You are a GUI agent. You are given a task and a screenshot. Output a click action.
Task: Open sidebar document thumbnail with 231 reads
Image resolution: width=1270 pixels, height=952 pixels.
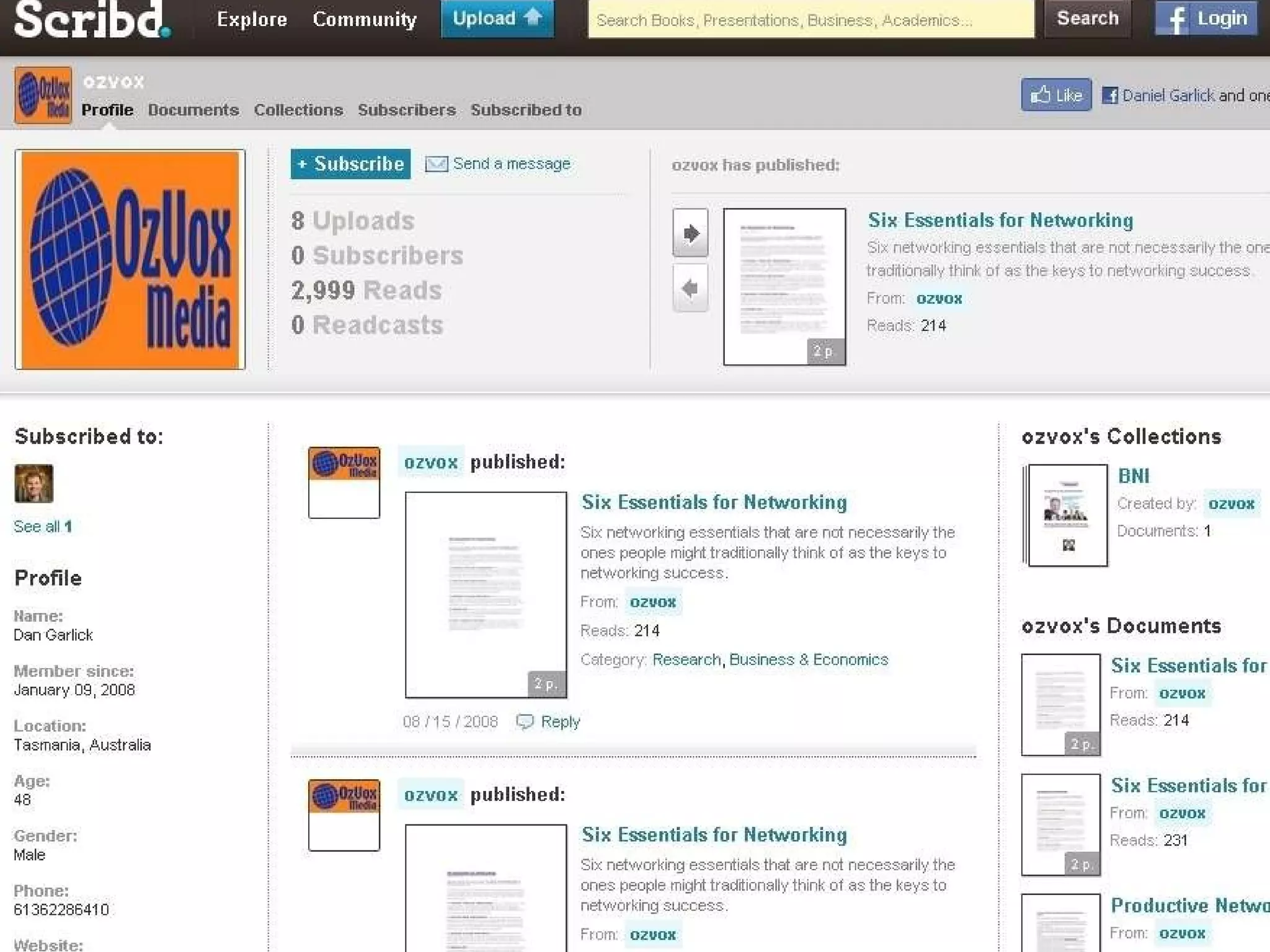point(1061,824)
